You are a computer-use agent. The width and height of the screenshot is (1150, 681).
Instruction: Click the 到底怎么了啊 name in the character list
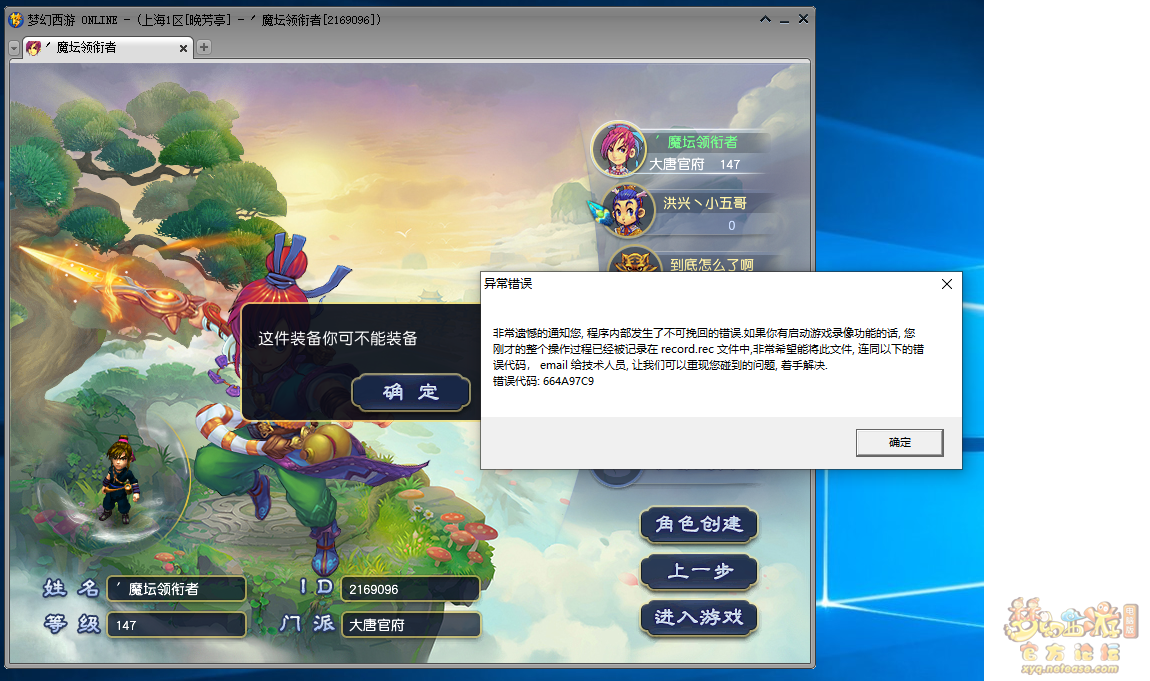(711, 265)
